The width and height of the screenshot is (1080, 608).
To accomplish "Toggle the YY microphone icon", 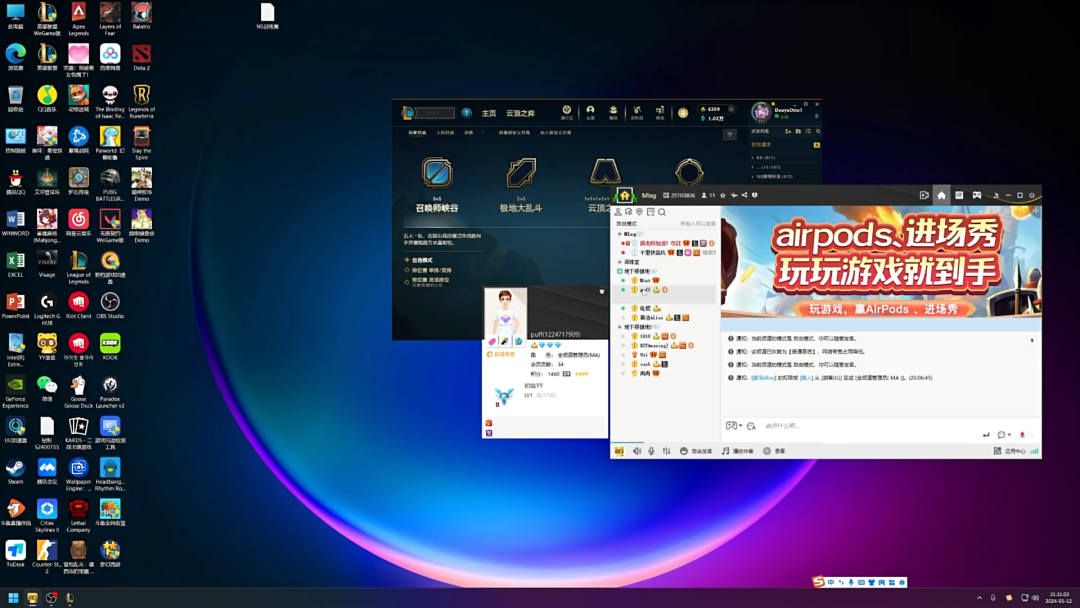I will (x=652, y=451).
